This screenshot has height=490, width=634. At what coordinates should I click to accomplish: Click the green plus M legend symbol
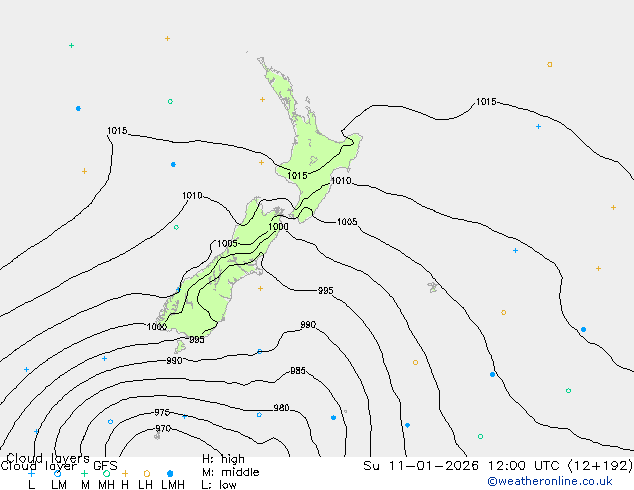point(84,473)
